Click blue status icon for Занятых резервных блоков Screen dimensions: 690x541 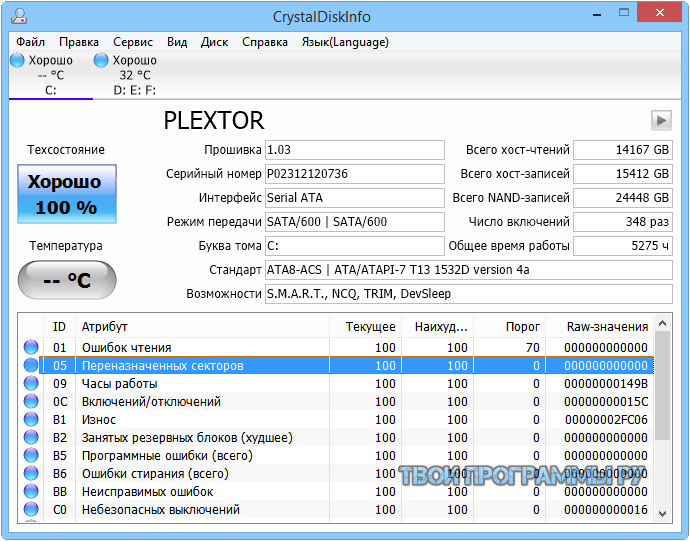pos(31,438)
